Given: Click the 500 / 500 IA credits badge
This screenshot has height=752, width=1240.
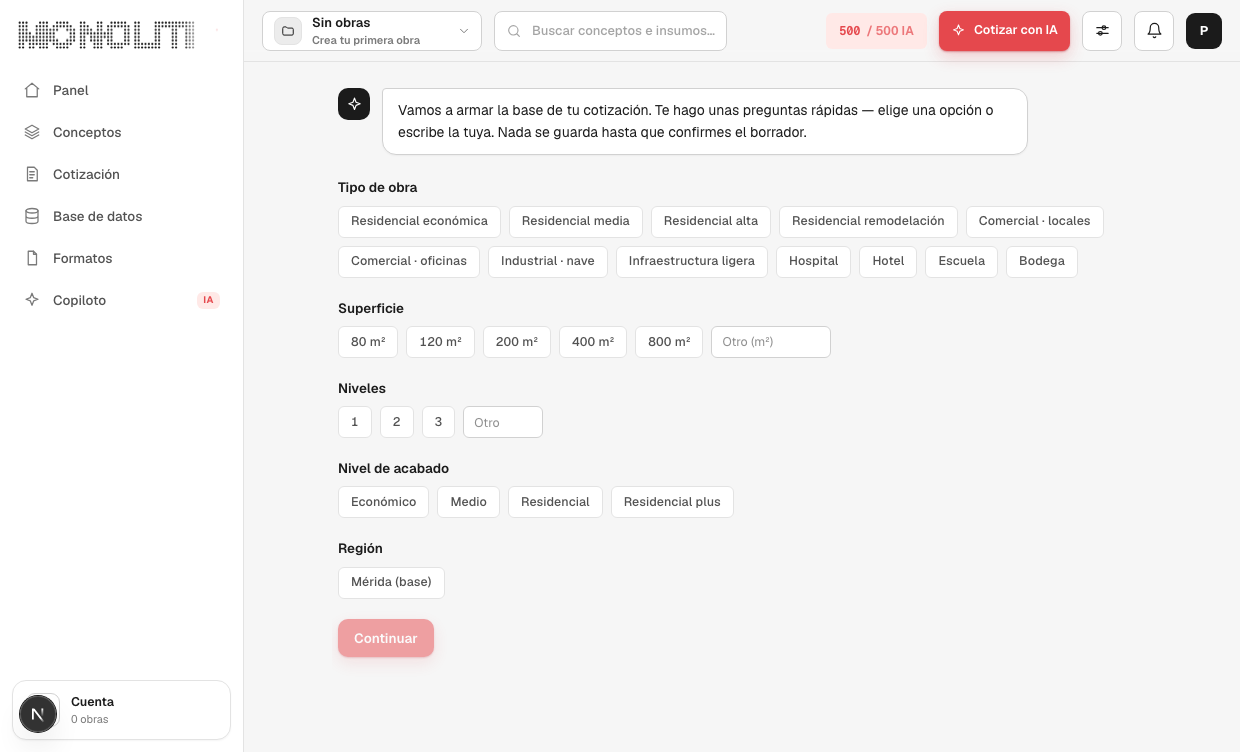Looking at the screenshot, I should 876,31.
